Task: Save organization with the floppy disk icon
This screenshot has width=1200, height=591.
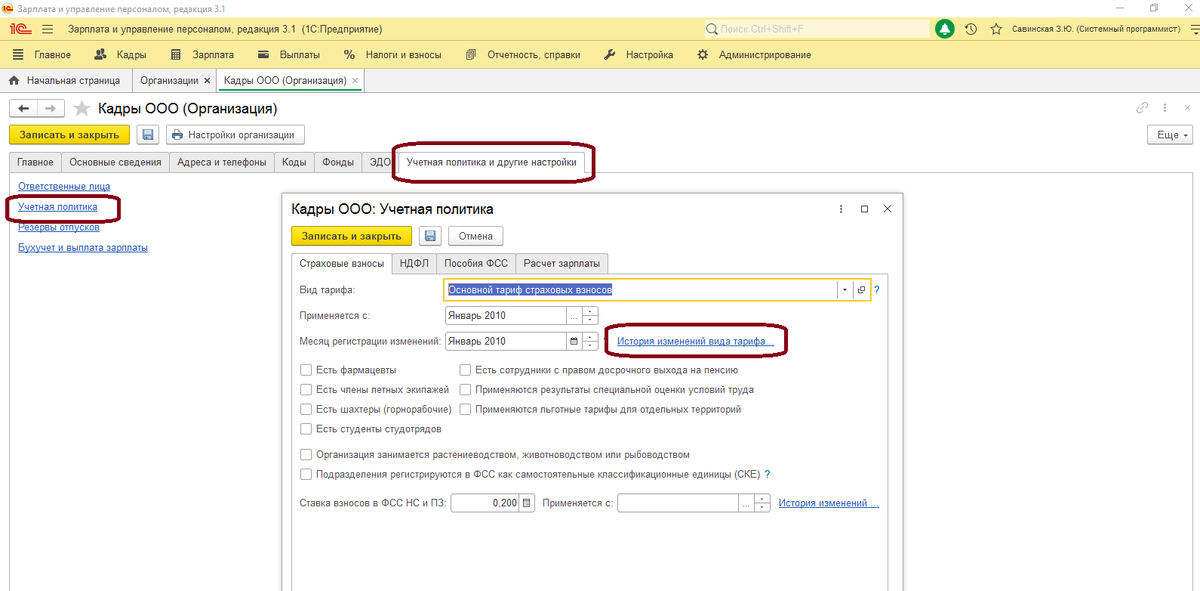Action: pos(148,135)
